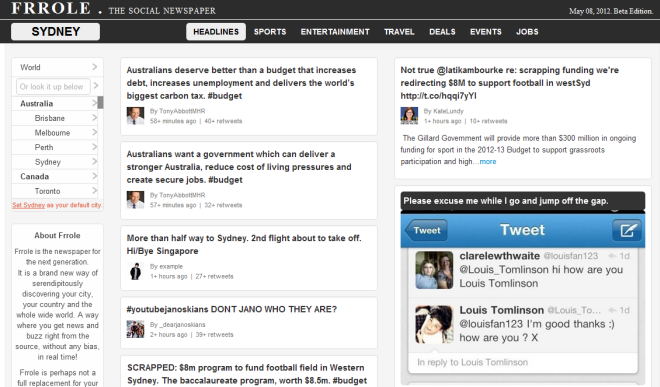660x387 pixels.
Task: Open the Not true @latikambourke headline
Action: (510, 83)
